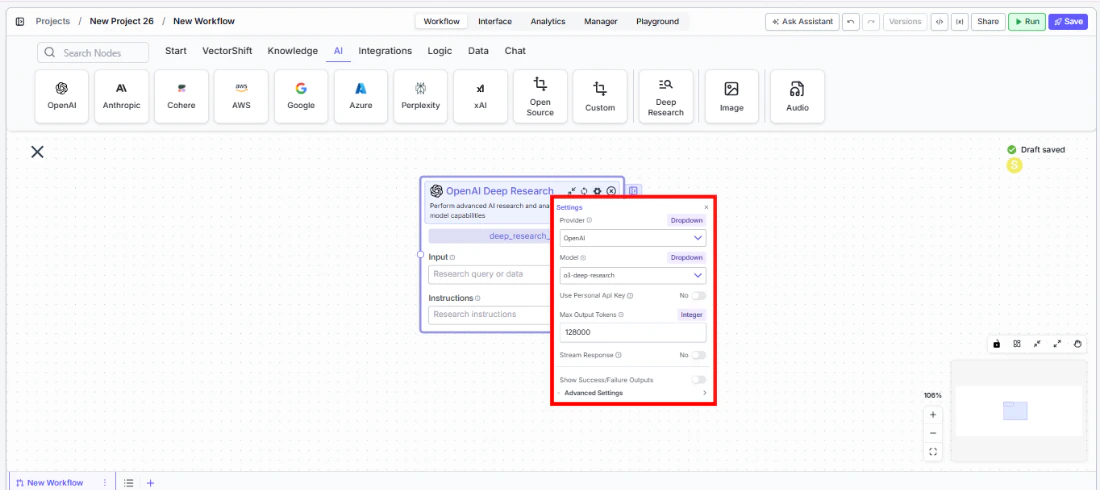Select the xAI node card
The height and width of the screenshot is (490, 1100).
pyautogui.click(x=480, y=96)
